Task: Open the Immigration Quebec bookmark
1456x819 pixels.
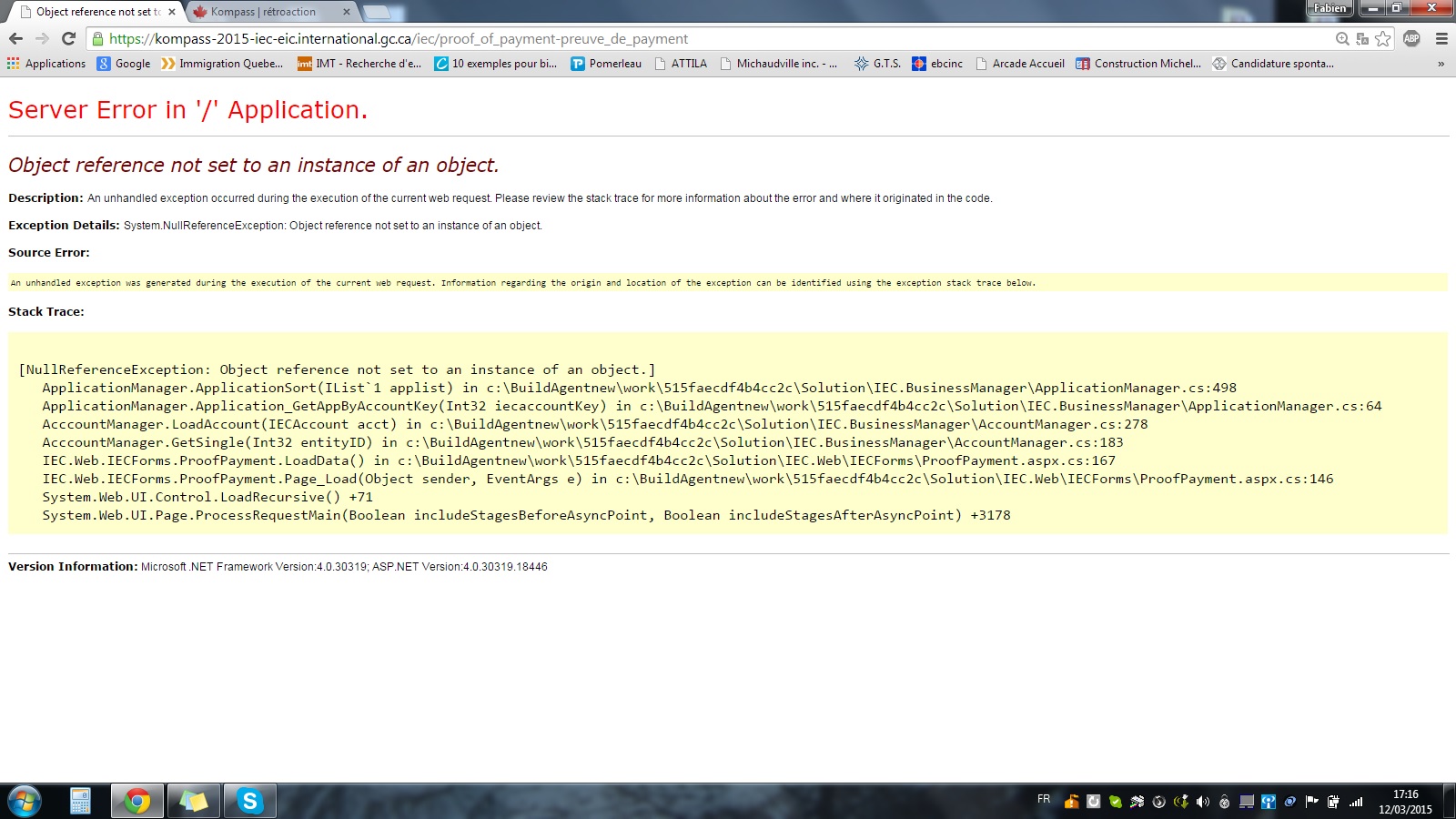Action: (222, 64)
